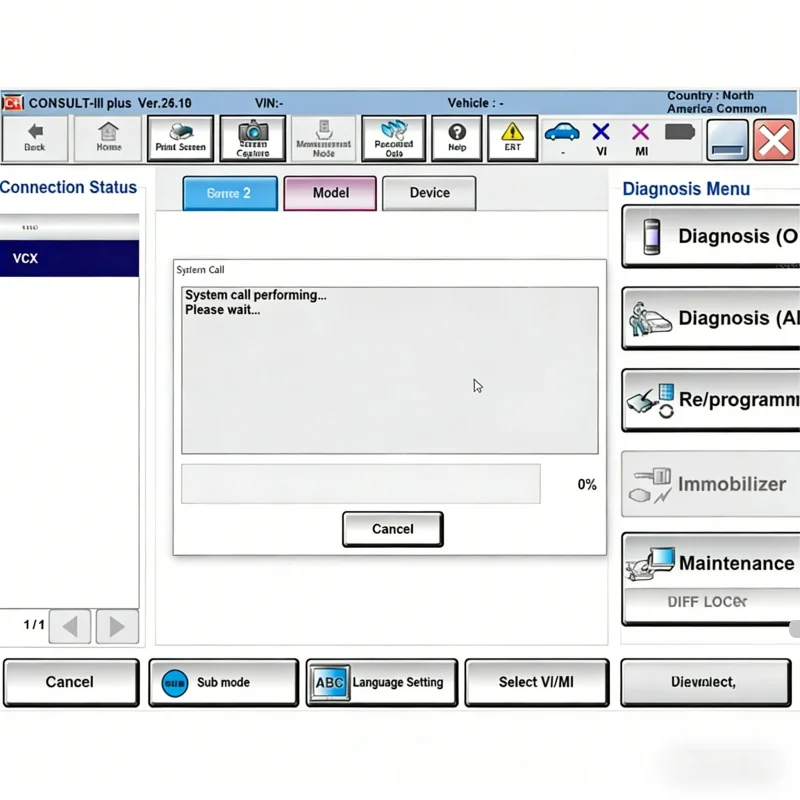The height and width of the screenshot is (800, 800).
Task: Click the battery status indicator icon
Action: (x=680, y=133)
